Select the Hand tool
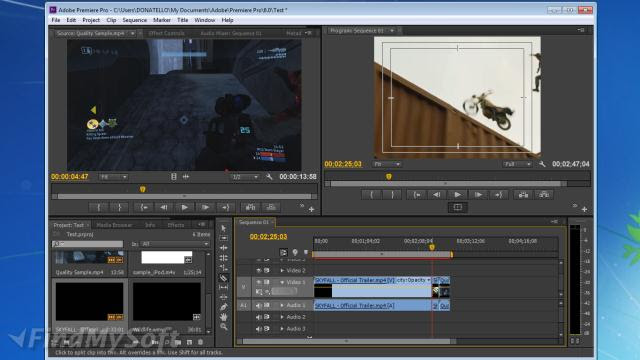Image resolution: width=640 pixels, height=360 pixels. 224,317
